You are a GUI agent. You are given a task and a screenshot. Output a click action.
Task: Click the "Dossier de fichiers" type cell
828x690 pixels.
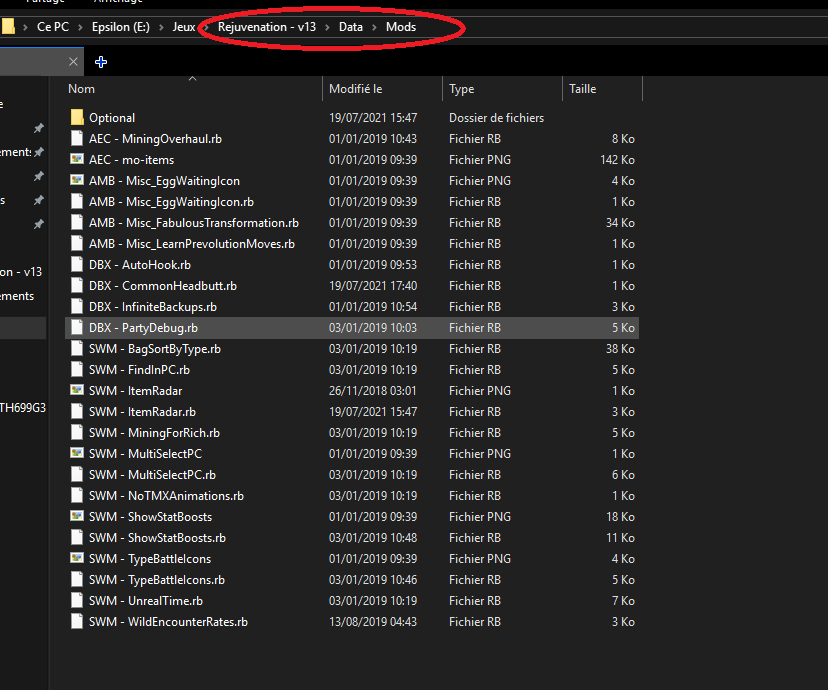pos(496,118)
